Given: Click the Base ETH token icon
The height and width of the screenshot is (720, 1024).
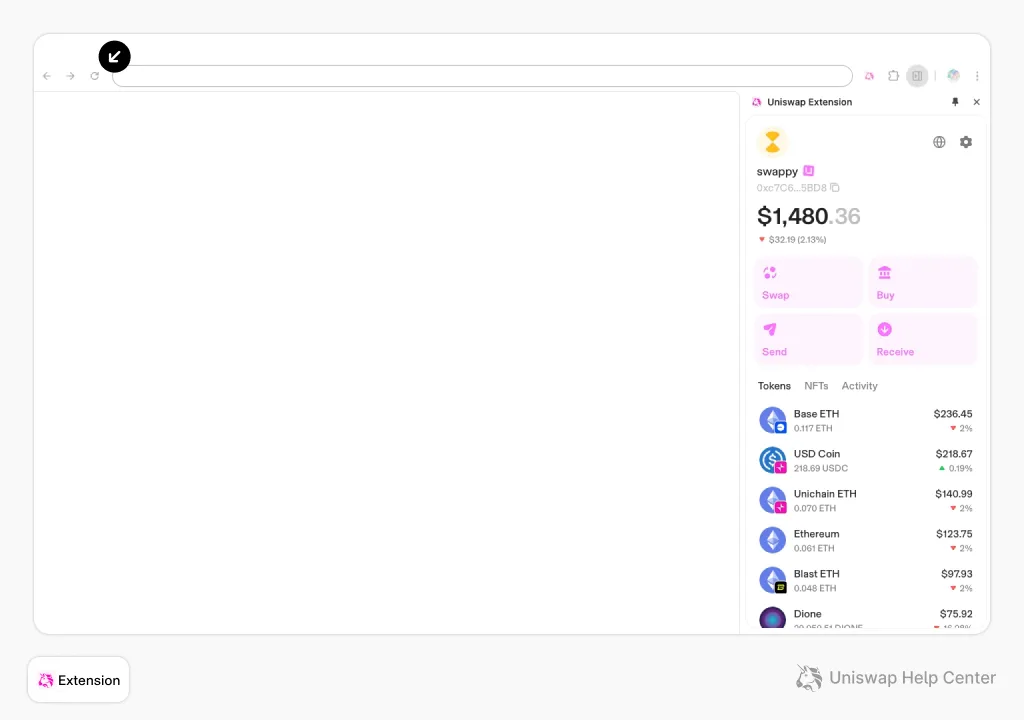Looking at the screenshot, I should [773, 420].
